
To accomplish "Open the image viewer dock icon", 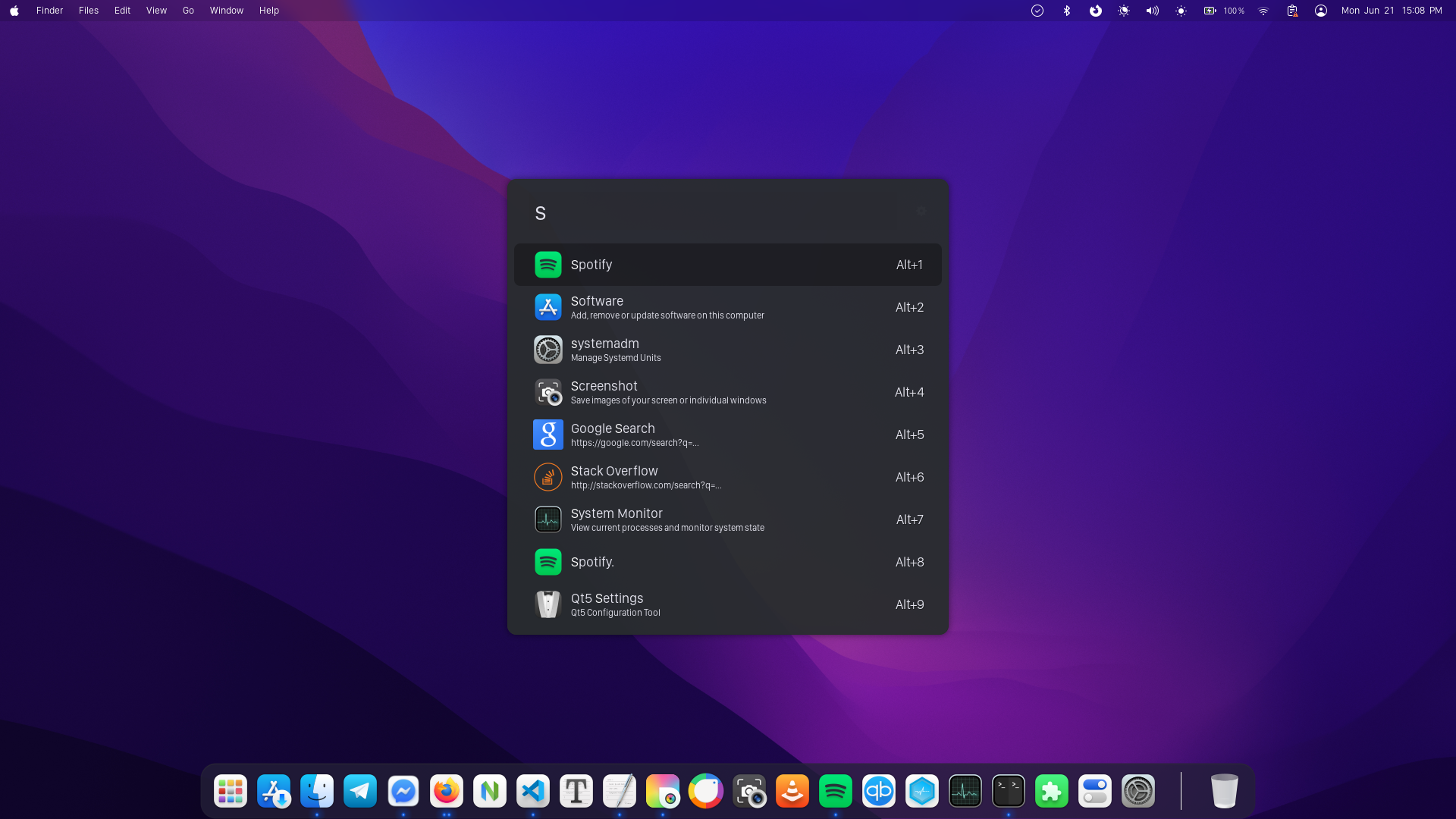I will [663, 791].
